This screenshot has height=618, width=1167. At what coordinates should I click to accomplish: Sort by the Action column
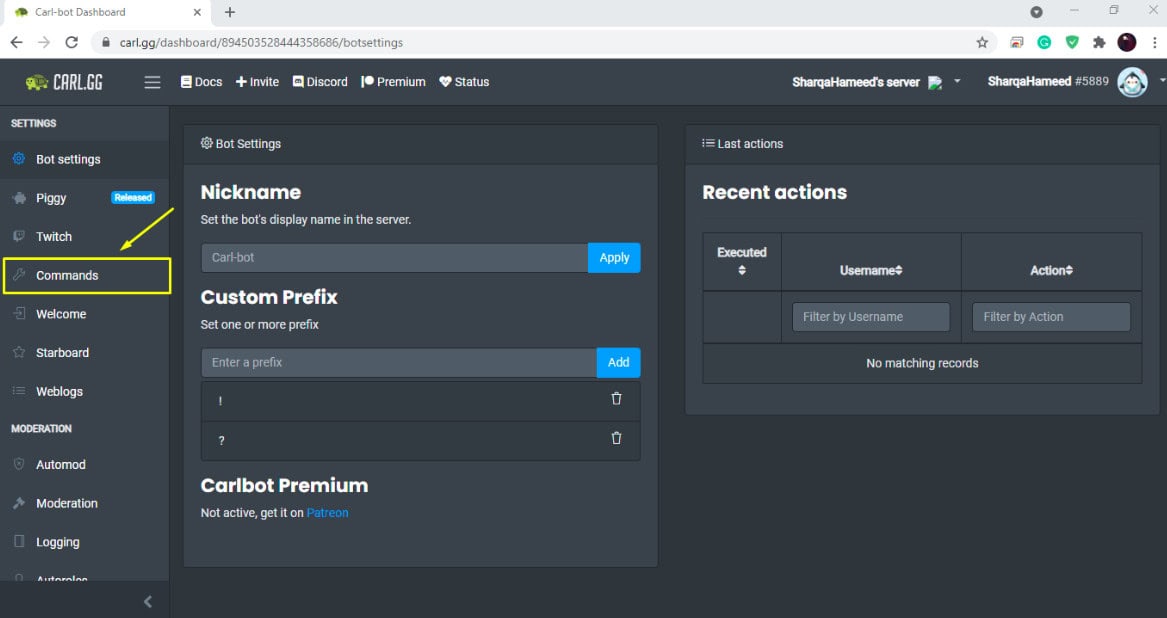1052,270
